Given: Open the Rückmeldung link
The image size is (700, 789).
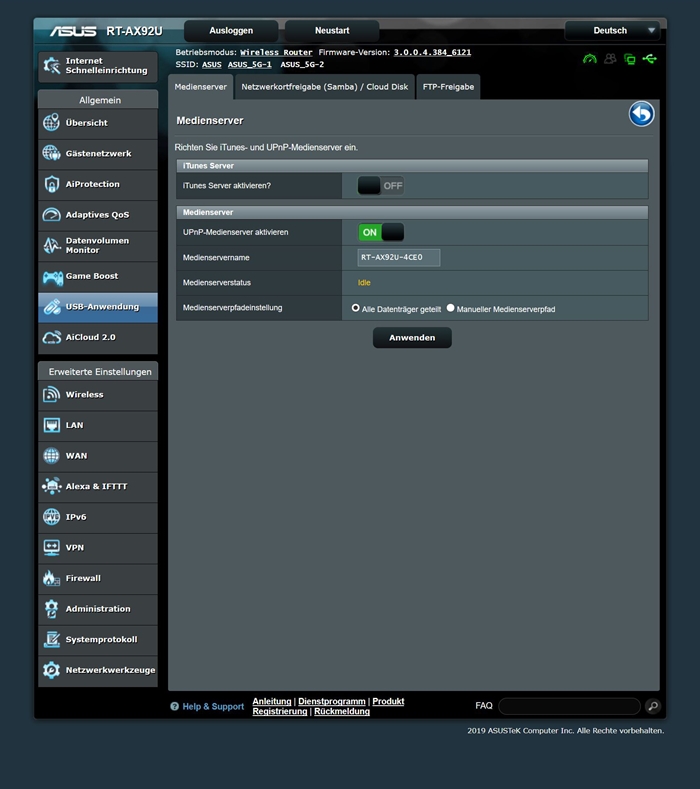Looking at the screenshot, I should tap(342, 711).
